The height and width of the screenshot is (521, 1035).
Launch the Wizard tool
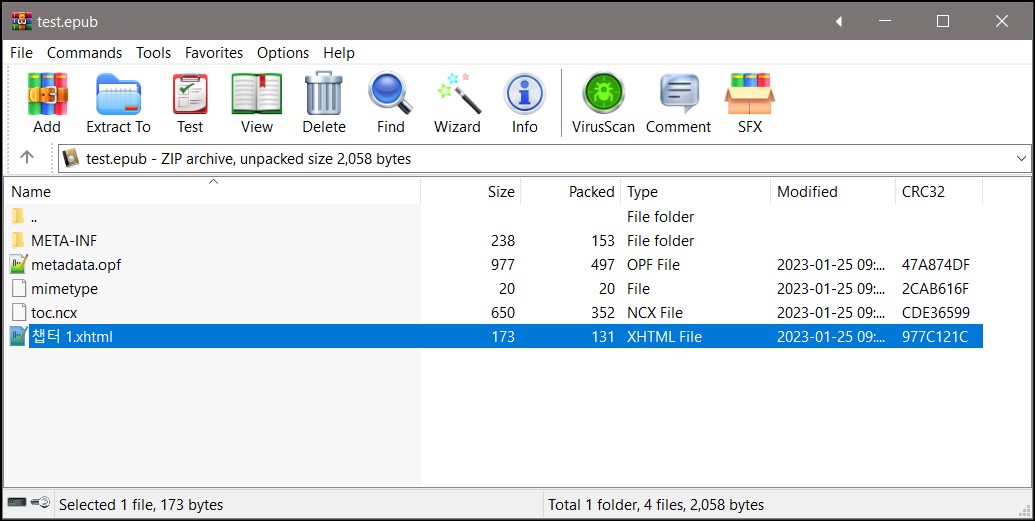tap(457, 102)
